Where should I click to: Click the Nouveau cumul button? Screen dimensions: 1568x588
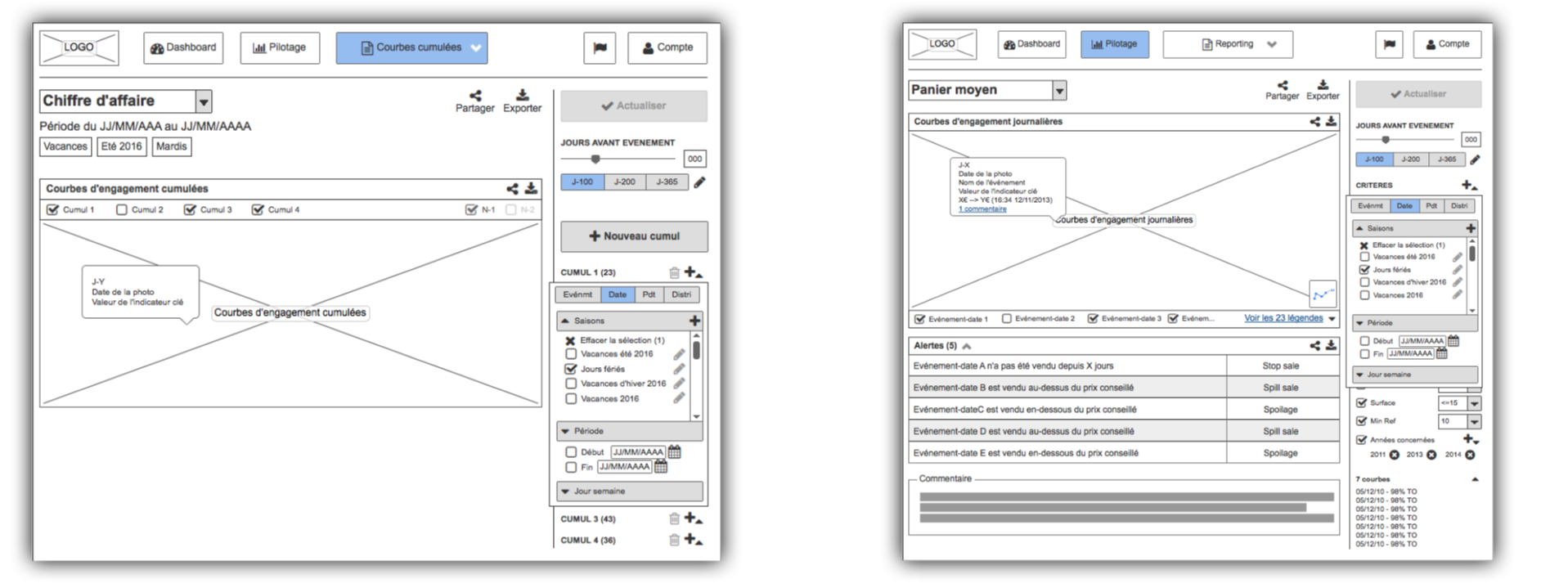(x=634, y=236)
